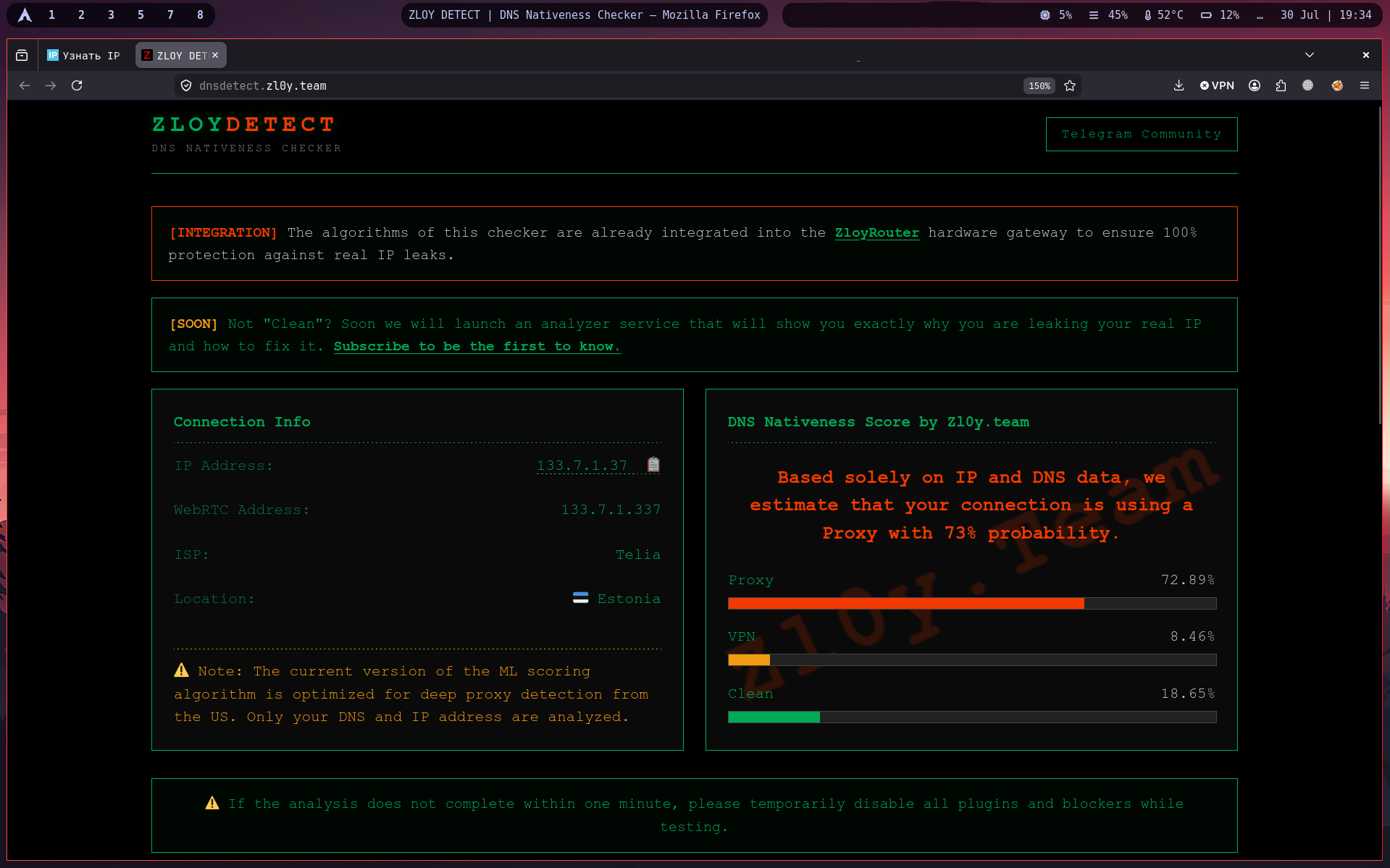This screenshot has width=1390, height=868.
Task: Click the [INTEGRATION] label text
Action: pos(223,232)
